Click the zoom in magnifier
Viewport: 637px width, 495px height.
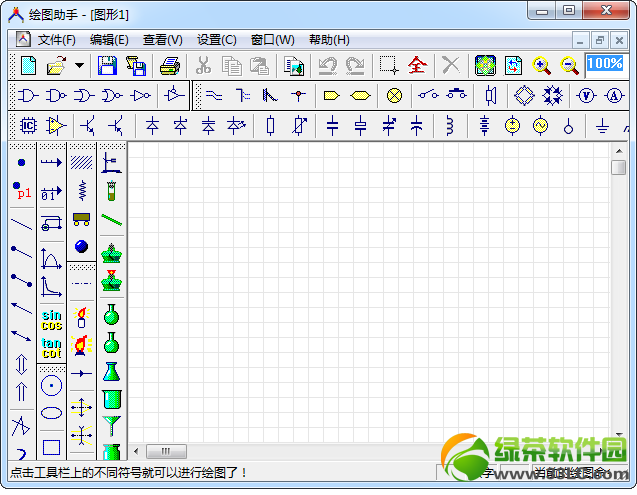542,65
